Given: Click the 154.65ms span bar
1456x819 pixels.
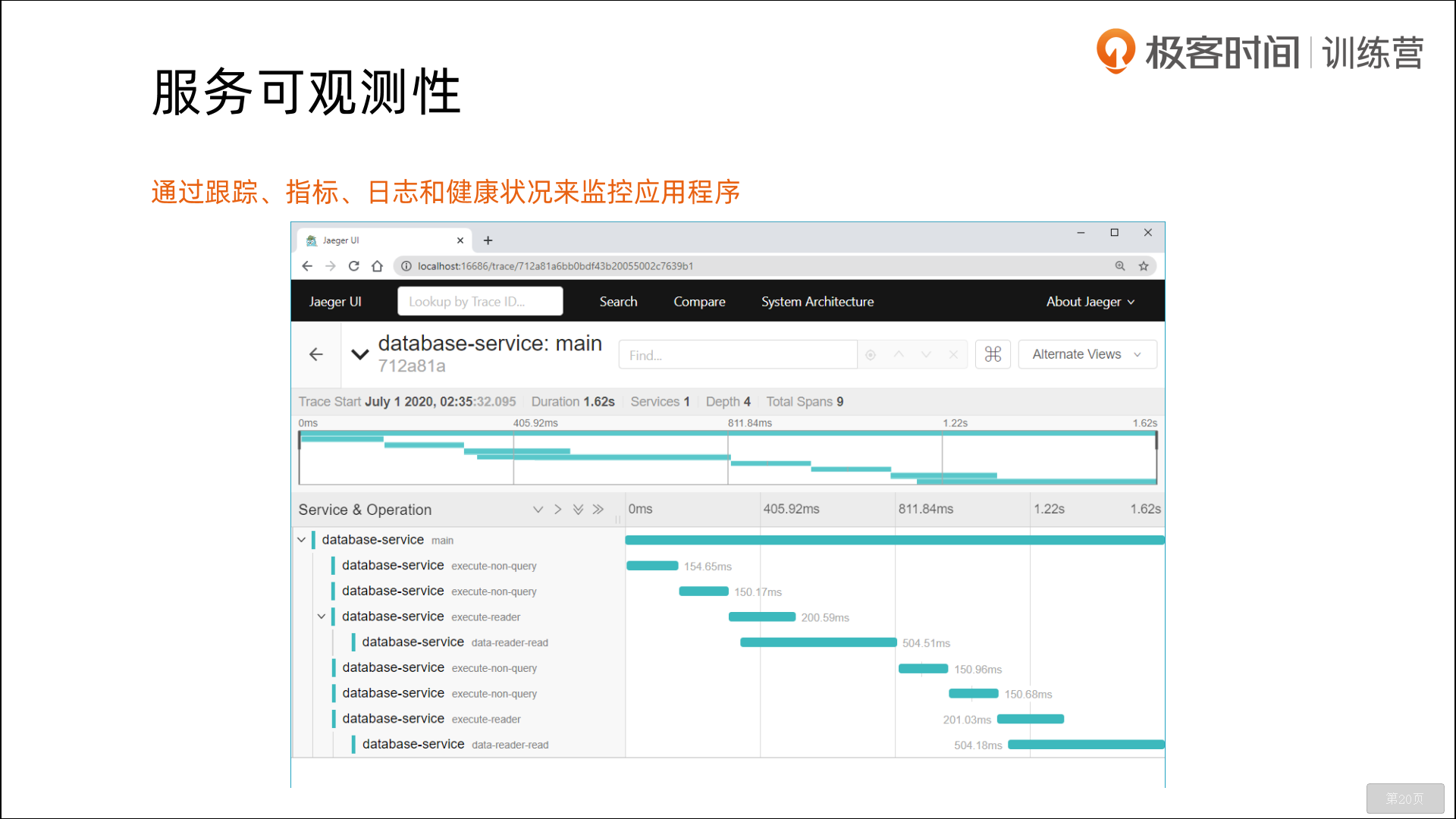Looking at the screenshot, I should 652,566.
